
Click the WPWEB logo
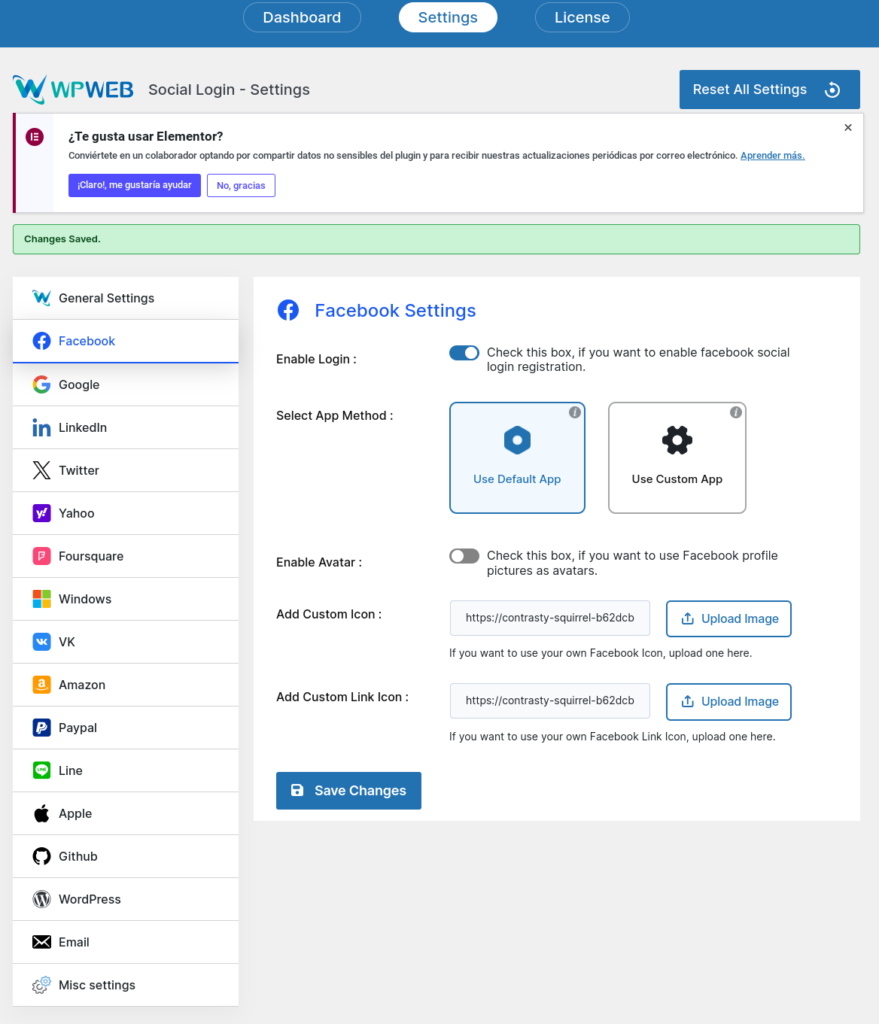[73, 89]
